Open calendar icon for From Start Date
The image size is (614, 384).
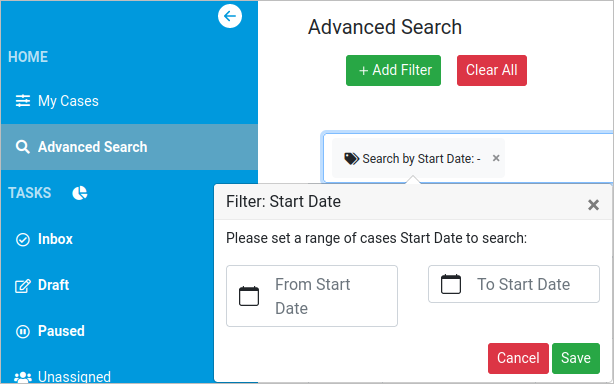249,296
